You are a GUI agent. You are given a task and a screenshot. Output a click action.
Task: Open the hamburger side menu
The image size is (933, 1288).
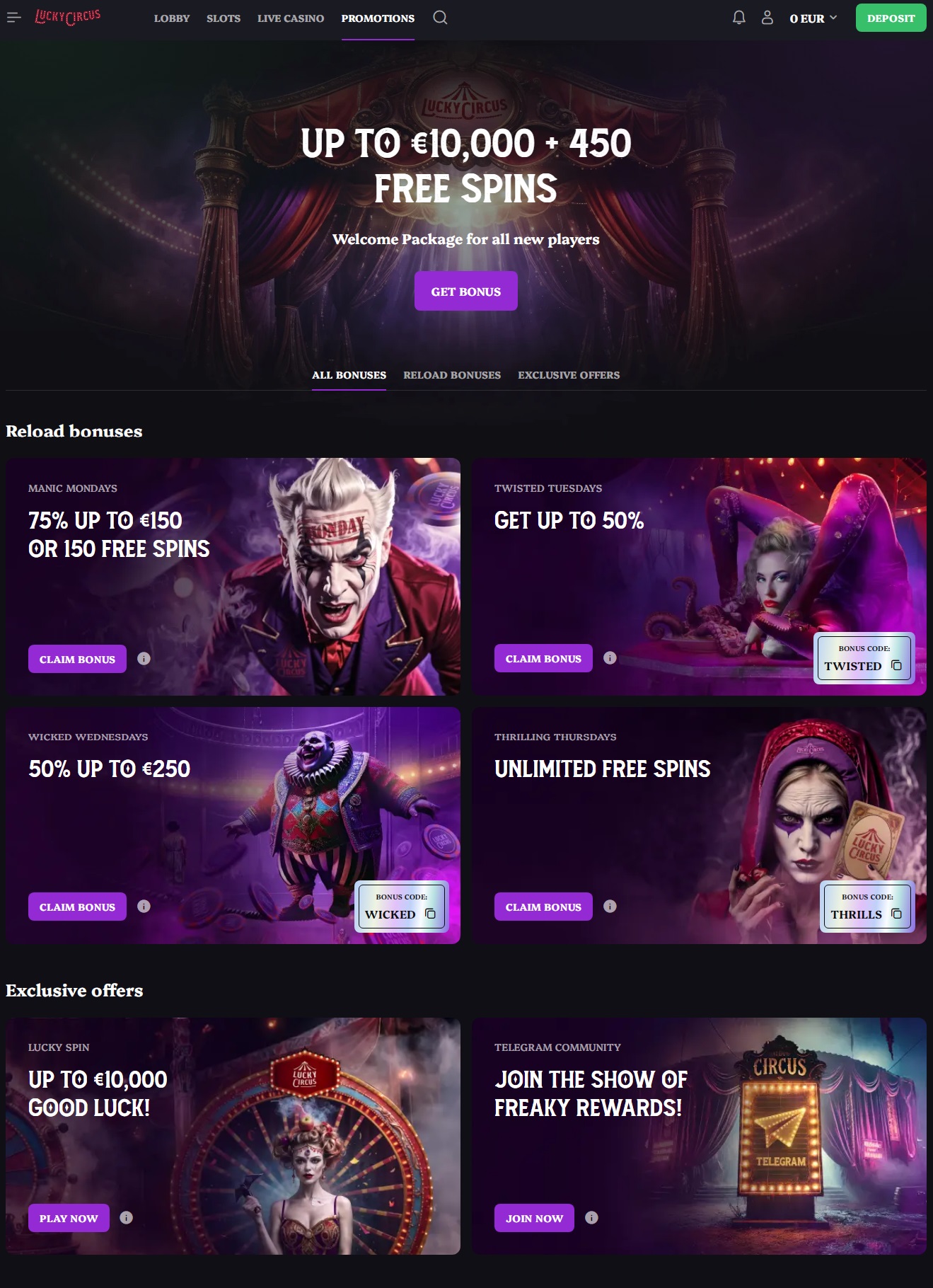click(x=14, y=18)
